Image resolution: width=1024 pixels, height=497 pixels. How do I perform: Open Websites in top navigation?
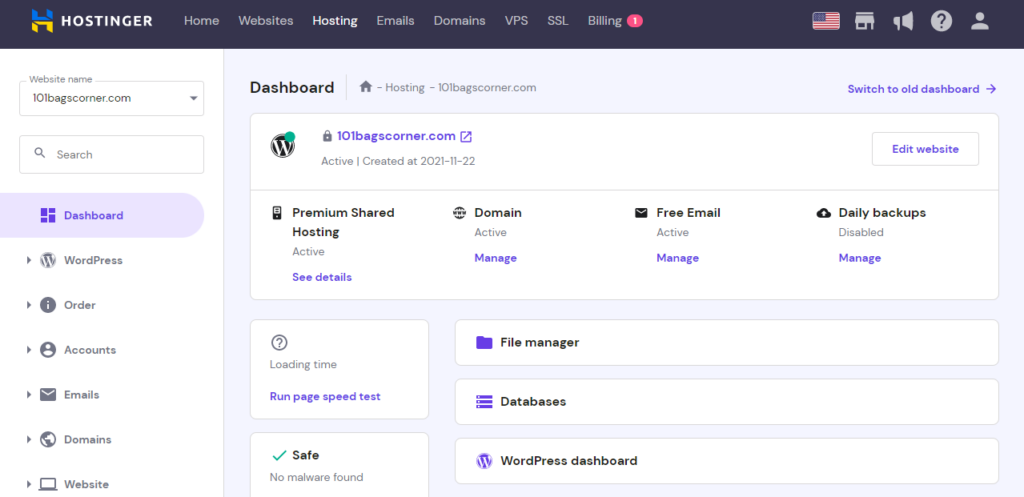266,21
